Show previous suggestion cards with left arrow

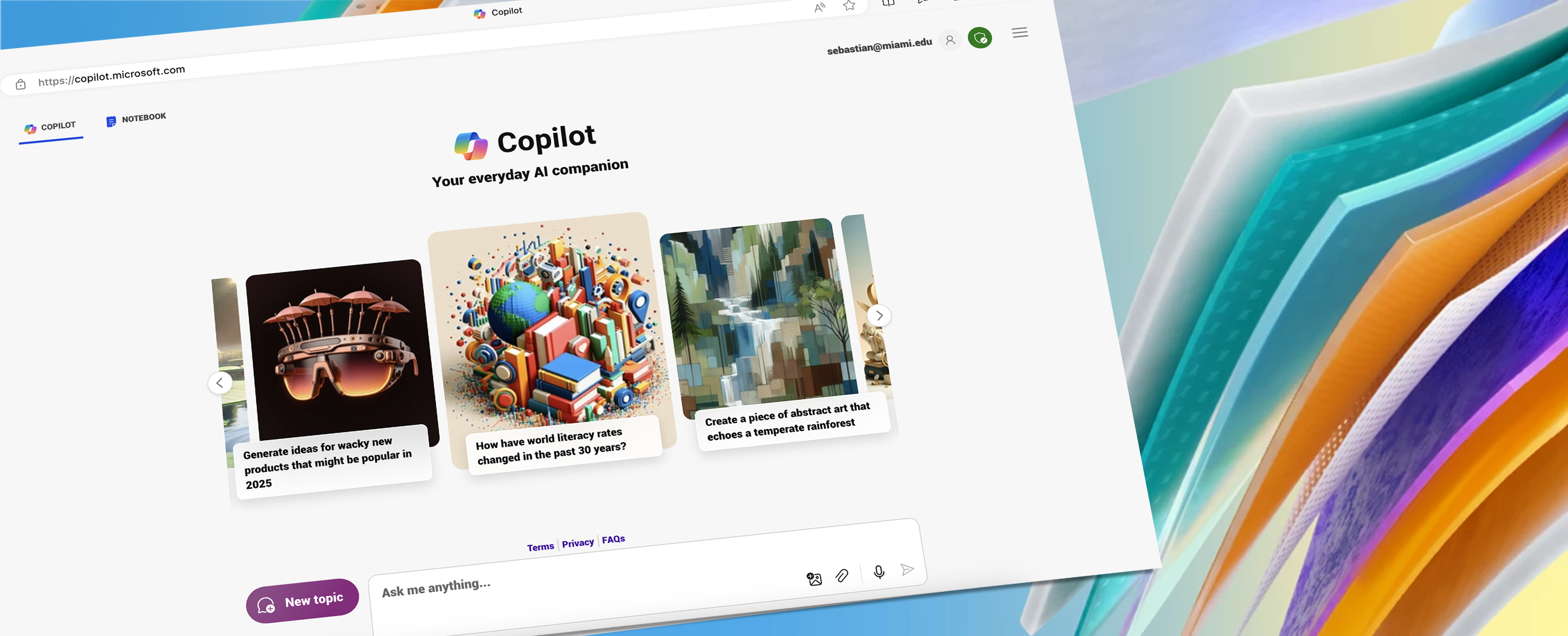(220, 383)
